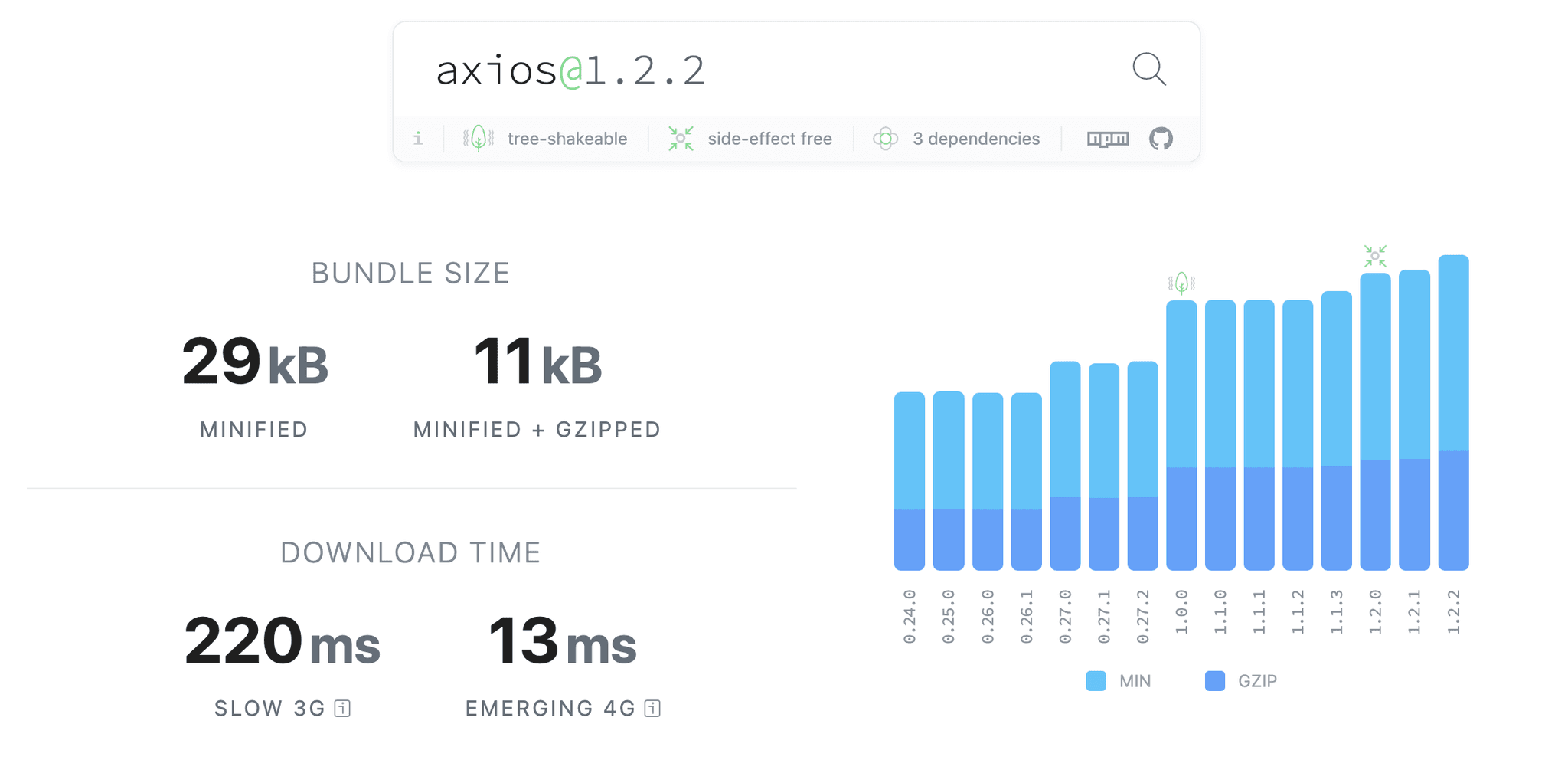Select the 0.27.2 version bar
The height and width of the screenshot is (760, 1568).
point(1143,466)
